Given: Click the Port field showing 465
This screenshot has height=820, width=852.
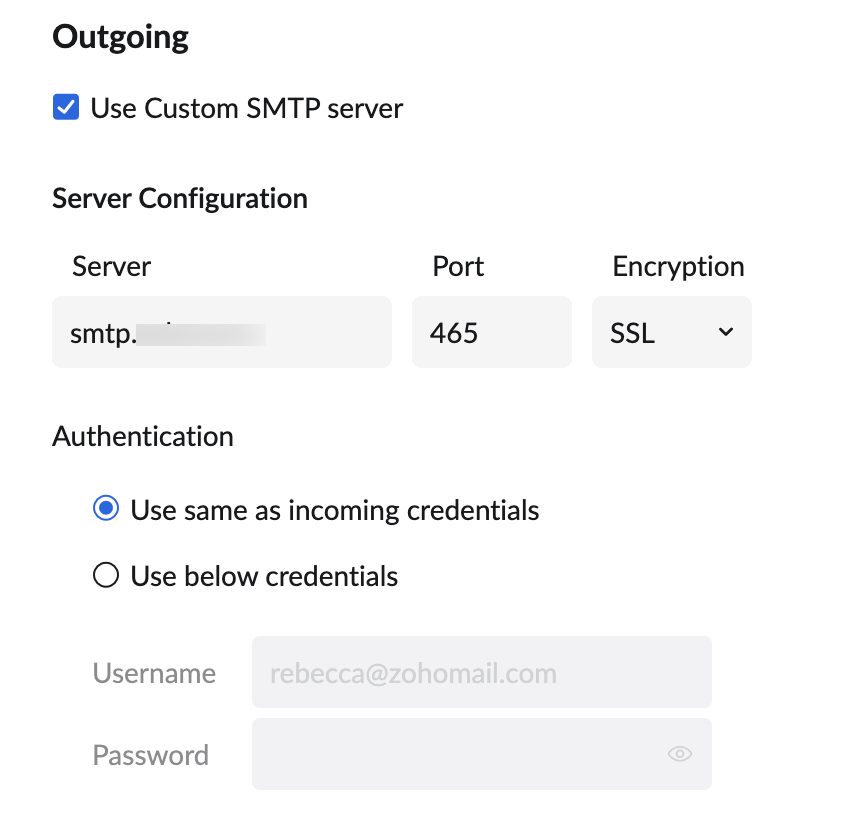Looking at the screenshot, I should tap(491, 332).
